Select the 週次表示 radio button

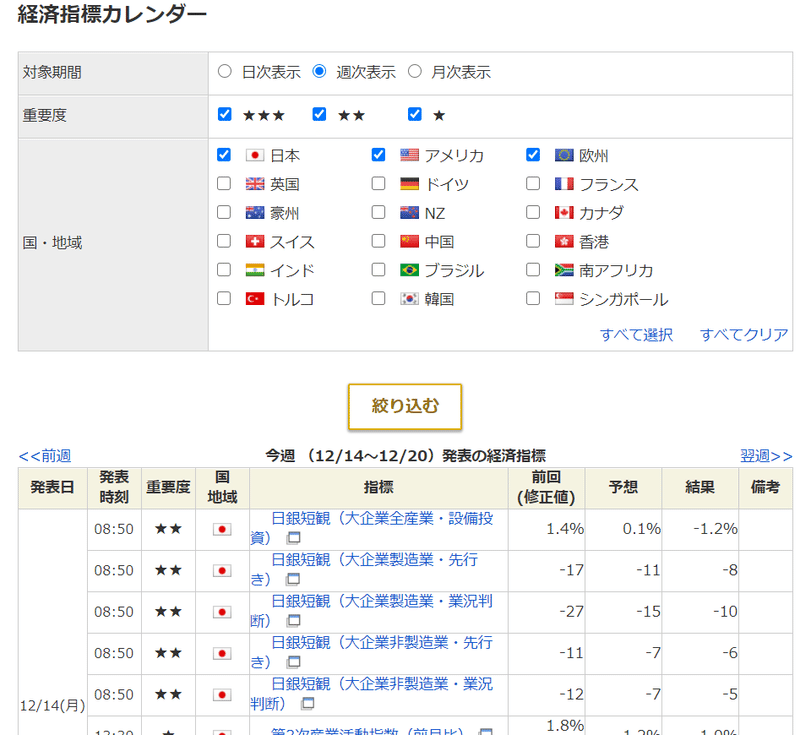coord(319,71)
